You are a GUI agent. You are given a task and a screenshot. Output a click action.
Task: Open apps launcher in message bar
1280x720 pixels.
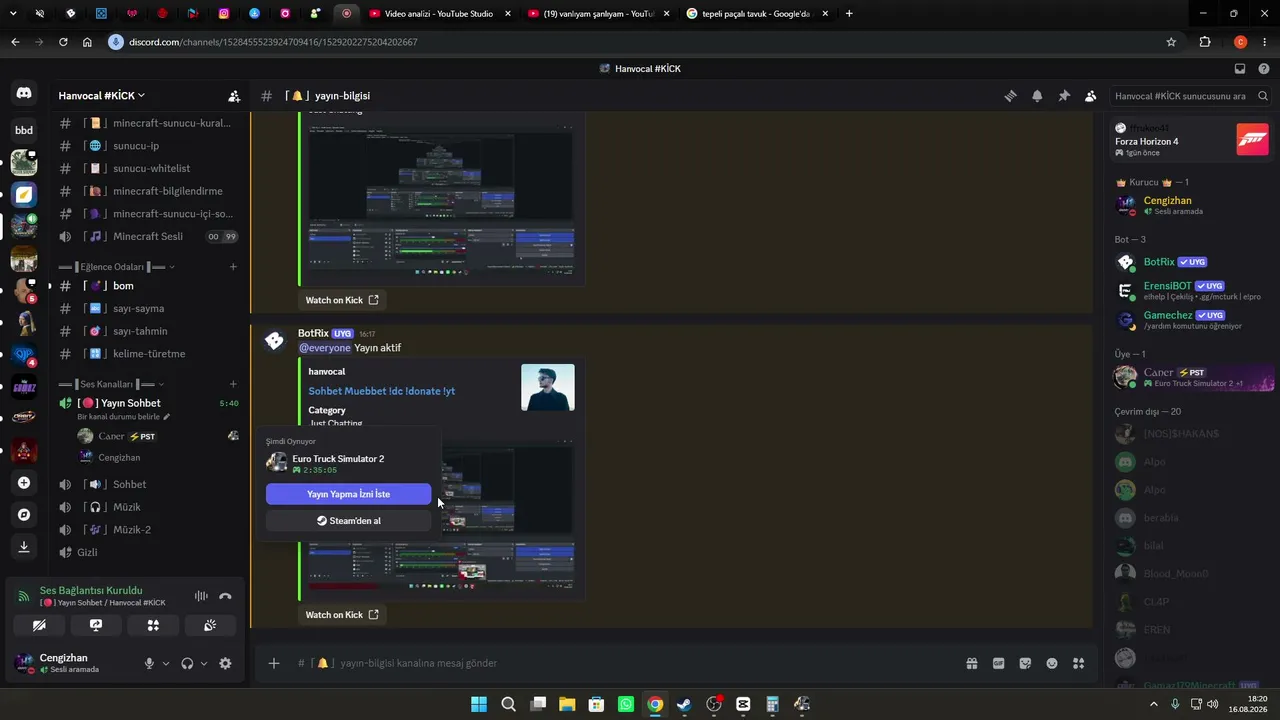(x=1079, y=663)
